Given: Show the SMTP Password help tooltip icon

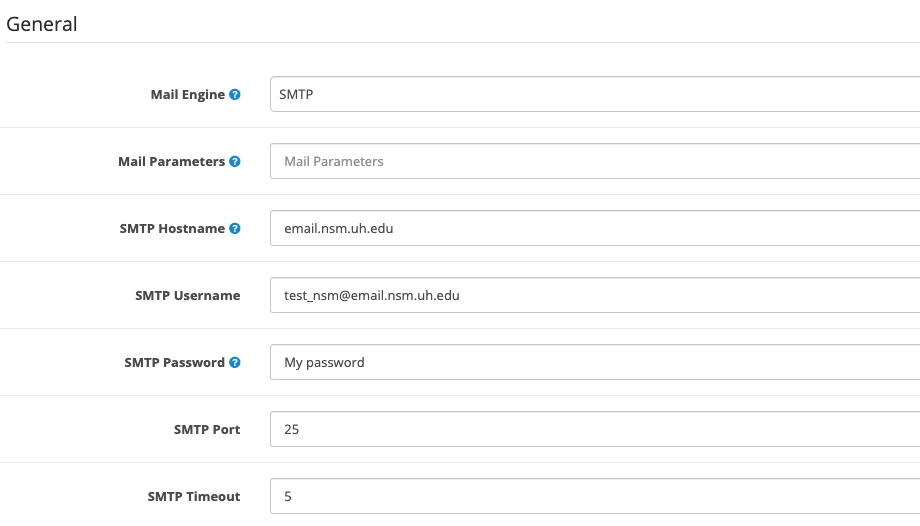Looking at the screenshot, I should pyautogui.click(x=235, y=362).
